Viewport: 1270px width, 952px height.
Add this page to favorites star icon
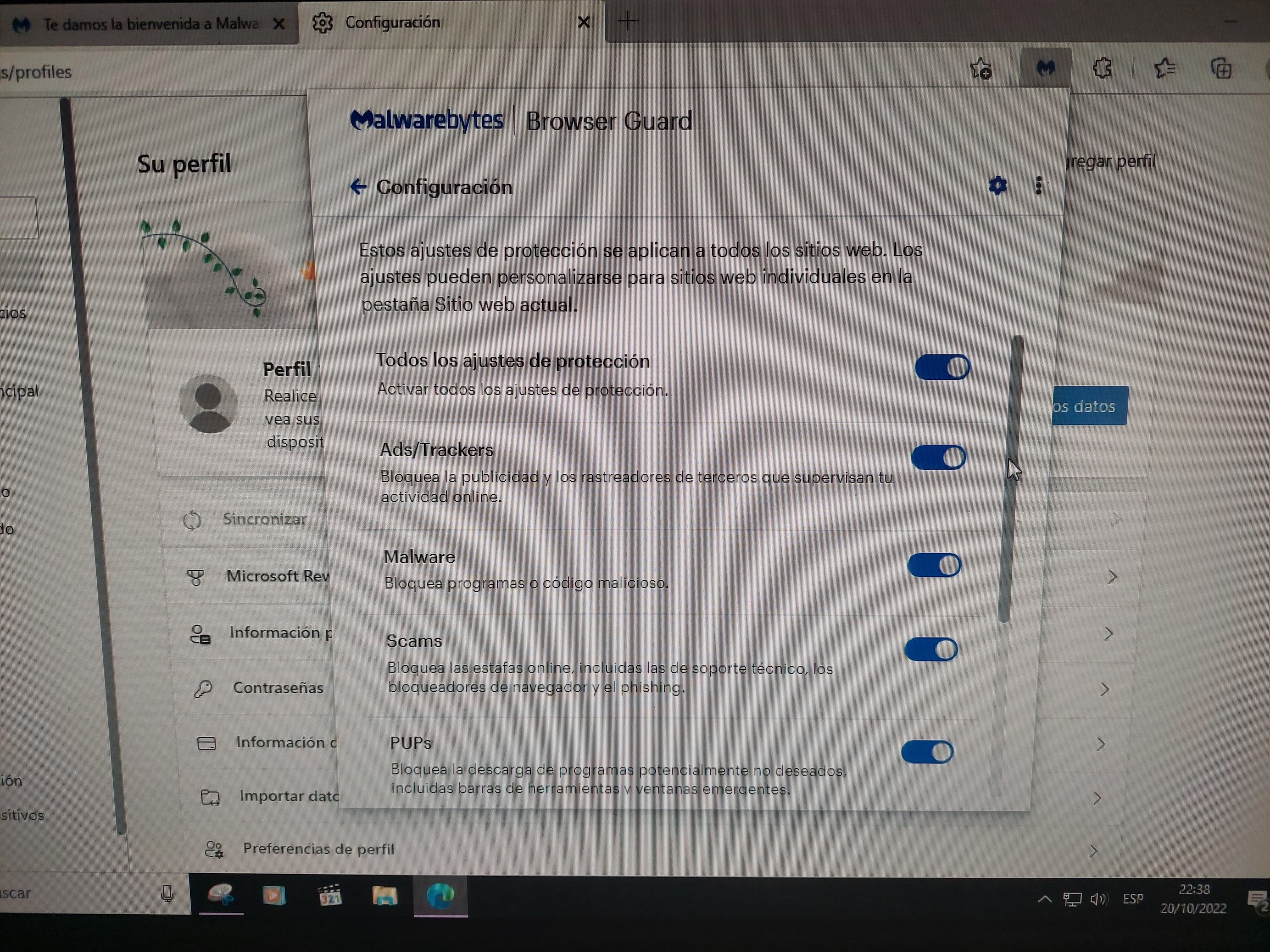click(981, 69)
